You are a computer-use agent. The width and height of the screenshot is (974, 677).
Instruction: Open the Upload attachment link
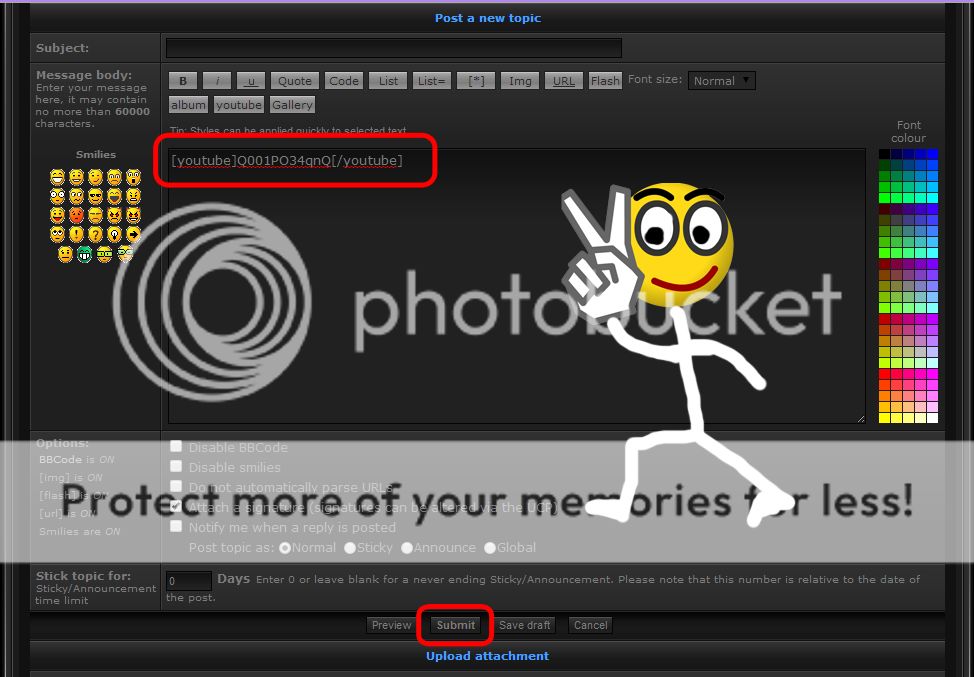pyautogui.click(x=488, y=656)
